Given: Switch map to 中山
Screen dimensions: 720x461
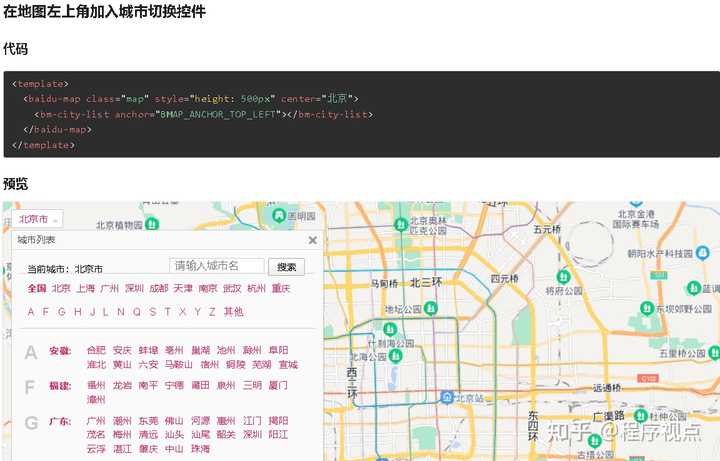Looking at the screenshot, I should point(174,449).
